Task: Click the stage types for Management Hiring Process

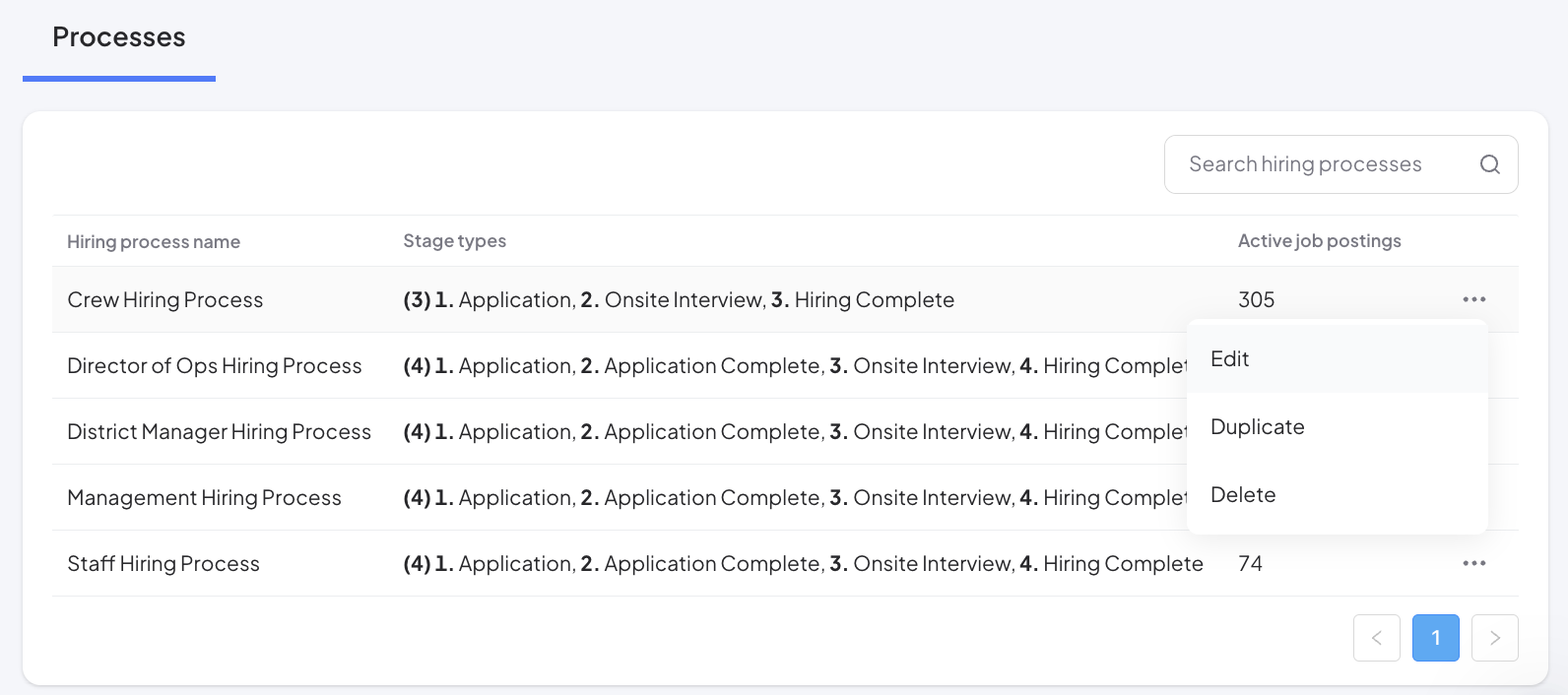Action: (x=795, y=498)
